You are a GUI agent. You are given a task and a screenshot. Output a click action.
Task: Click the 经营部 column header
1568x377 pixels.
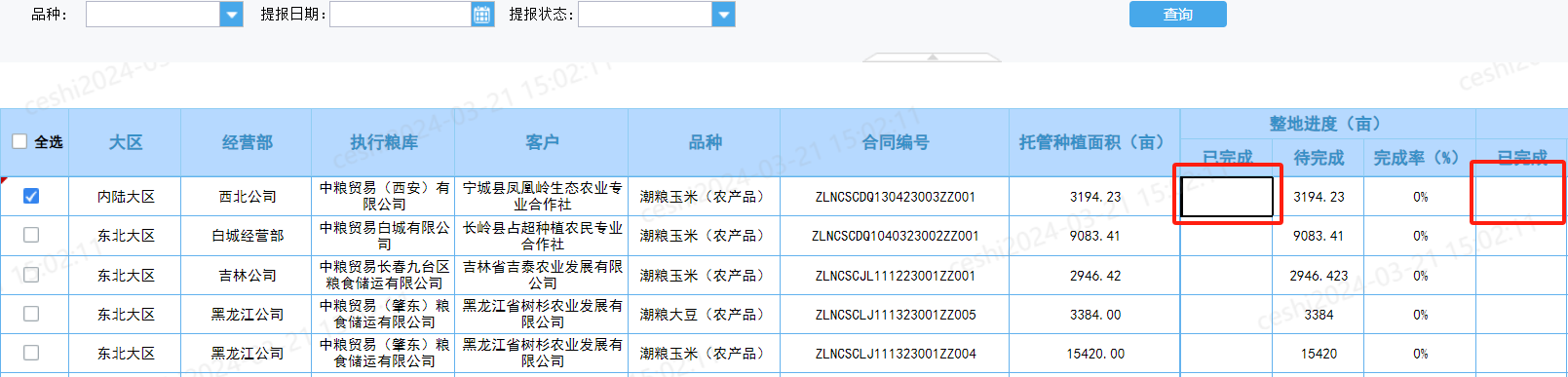[x=247, y=142]
